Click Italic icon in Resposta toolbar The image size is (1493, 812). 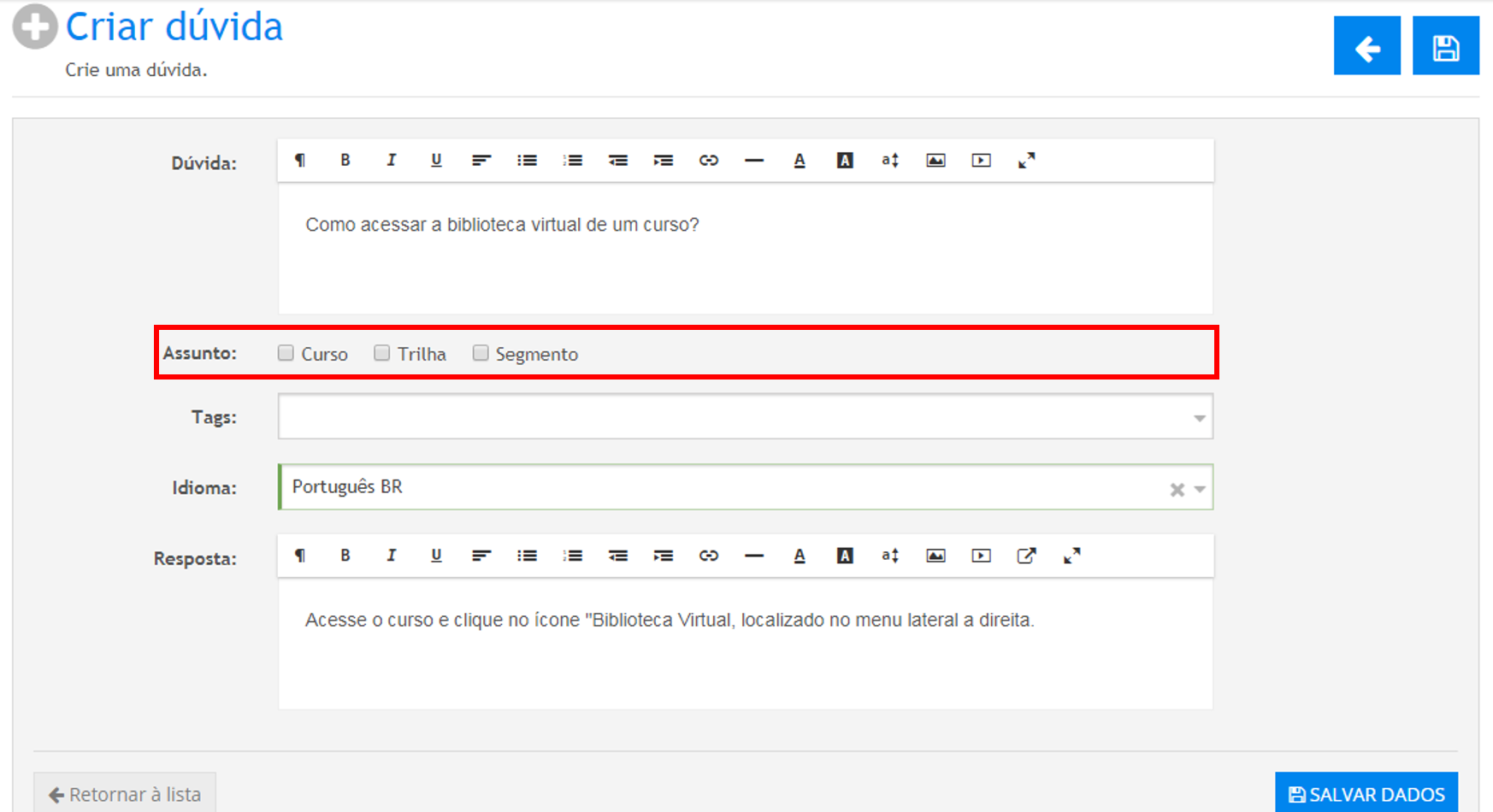tap(391, 556)
